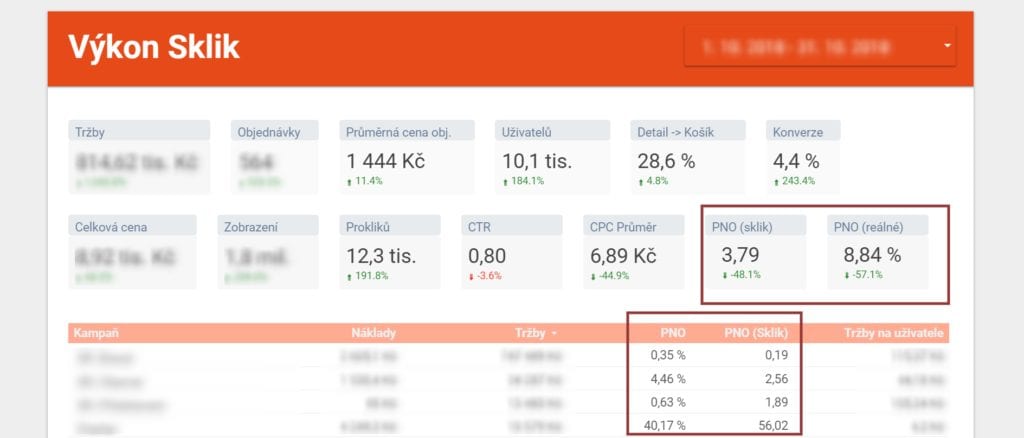The width and height of the screenshot is (1024, 438).
Task: Click the Výkon Sklik report title
Action: click(x=153, y=47)
